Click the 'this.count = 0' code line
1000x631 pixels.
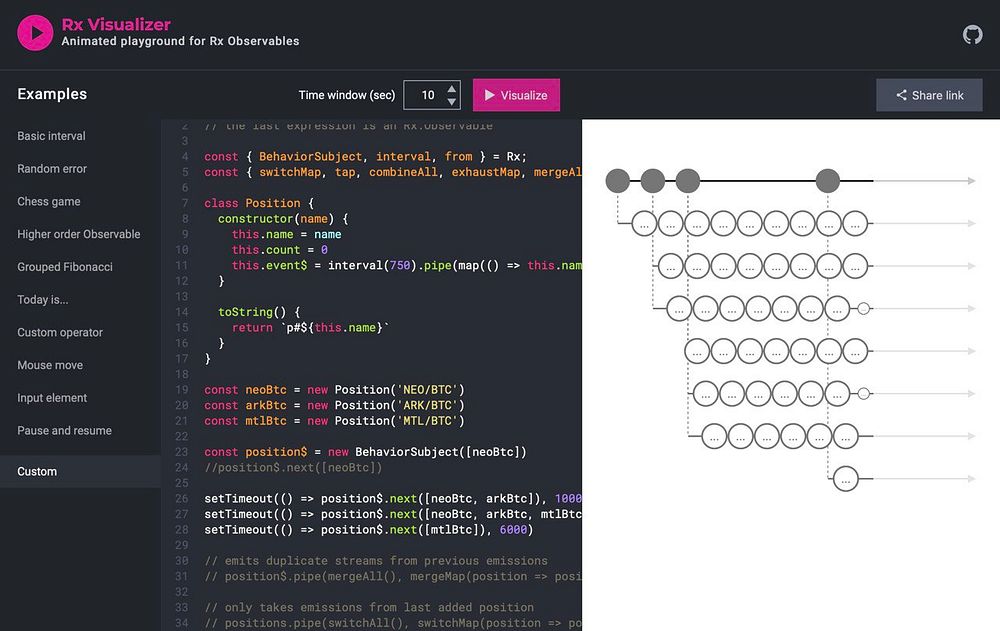(279, 249)
